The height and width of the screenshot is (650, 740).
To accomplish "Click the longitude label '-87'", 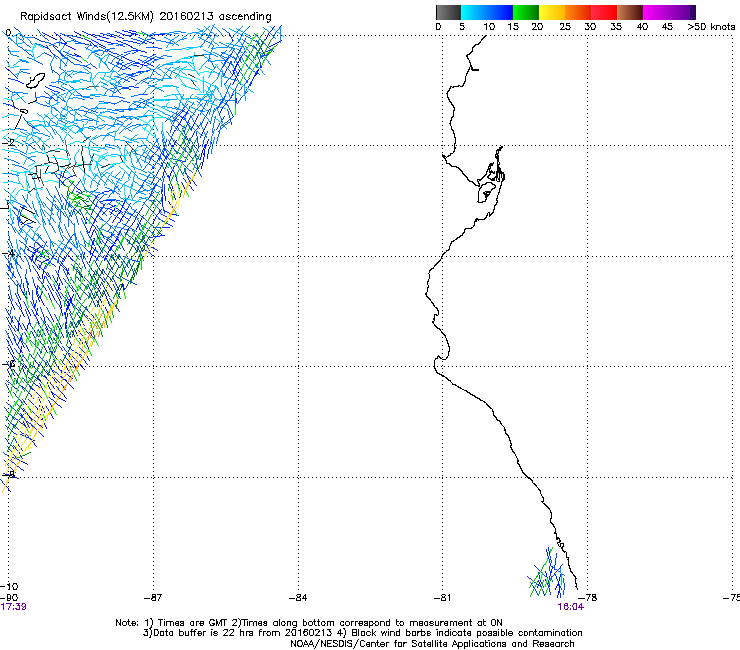I will click(x=153, y=598).
